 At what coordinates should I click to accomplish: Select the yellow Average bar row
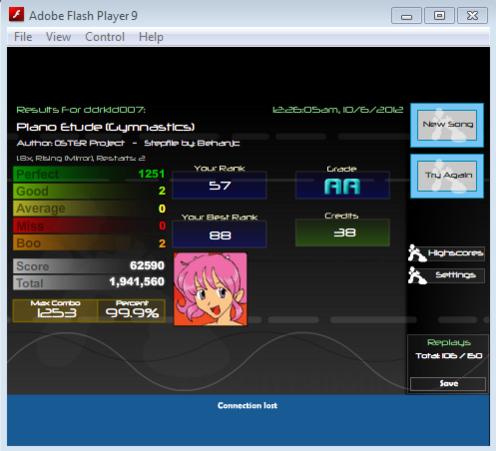coord(89,208)
